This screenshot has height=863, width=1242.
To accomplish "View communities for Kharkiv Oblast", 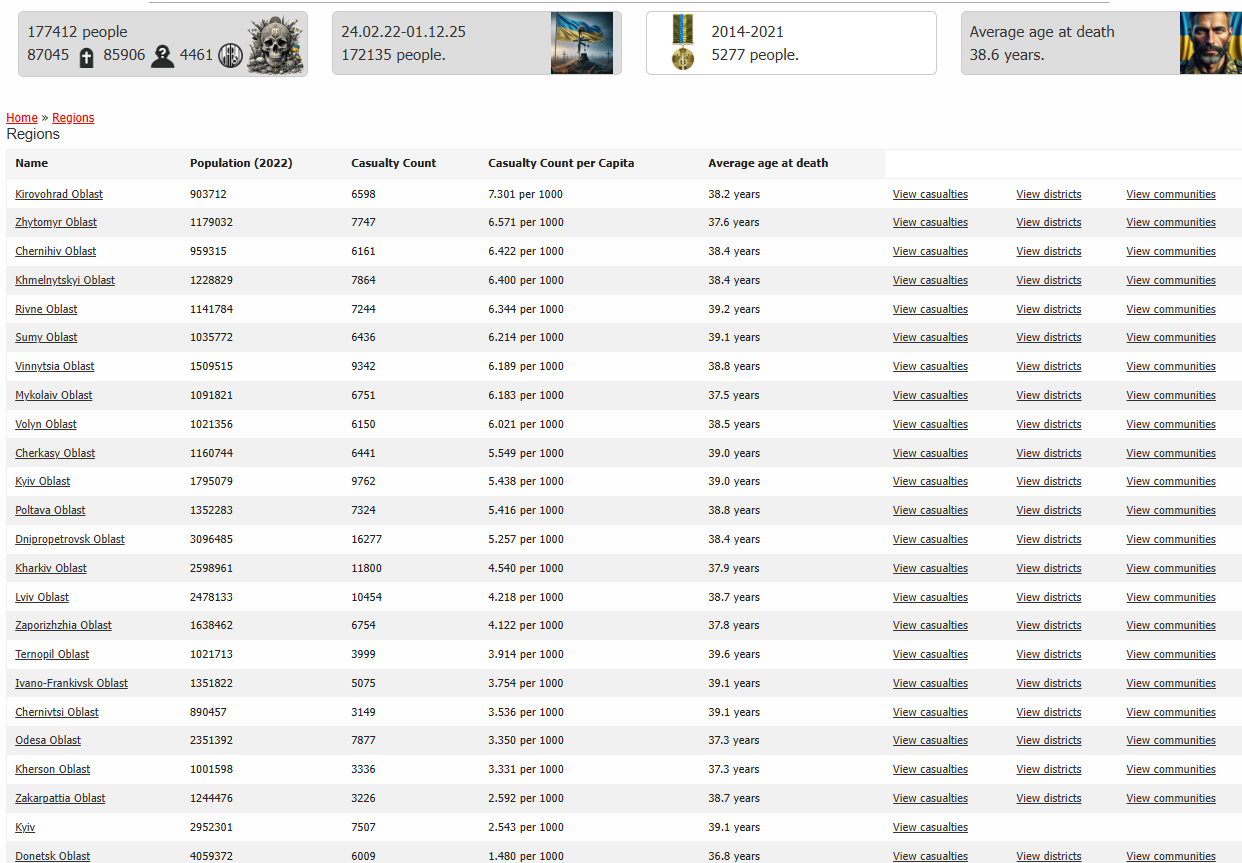I will pyautogui.click(x=1170, y=568).
